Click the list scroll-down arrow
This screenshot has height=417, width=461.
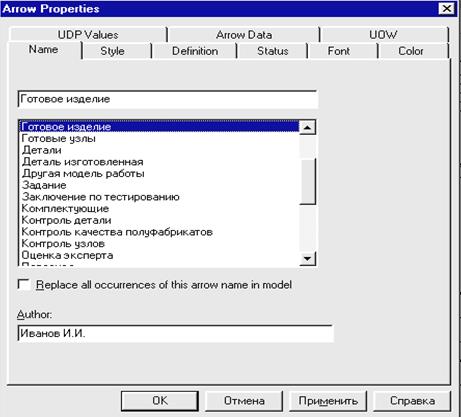coord(307,258)
